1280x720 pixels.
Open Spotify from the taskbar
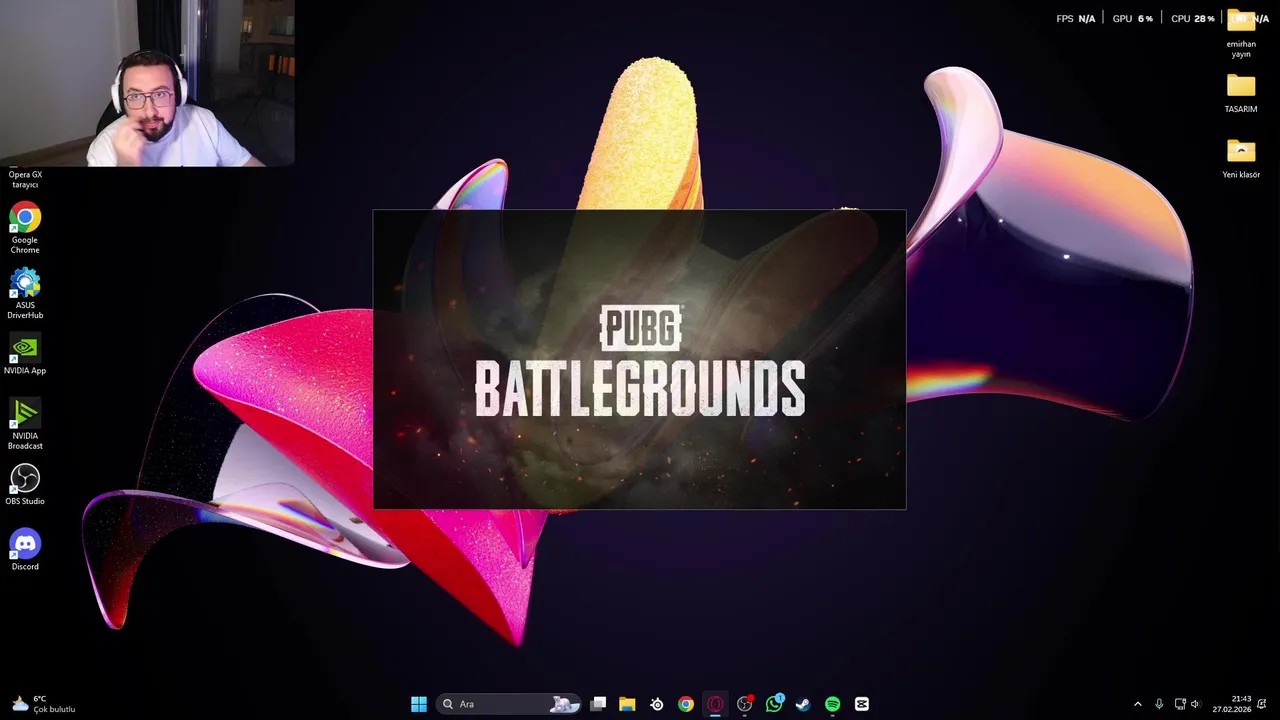pyautogui.click(x=833, y=704)
